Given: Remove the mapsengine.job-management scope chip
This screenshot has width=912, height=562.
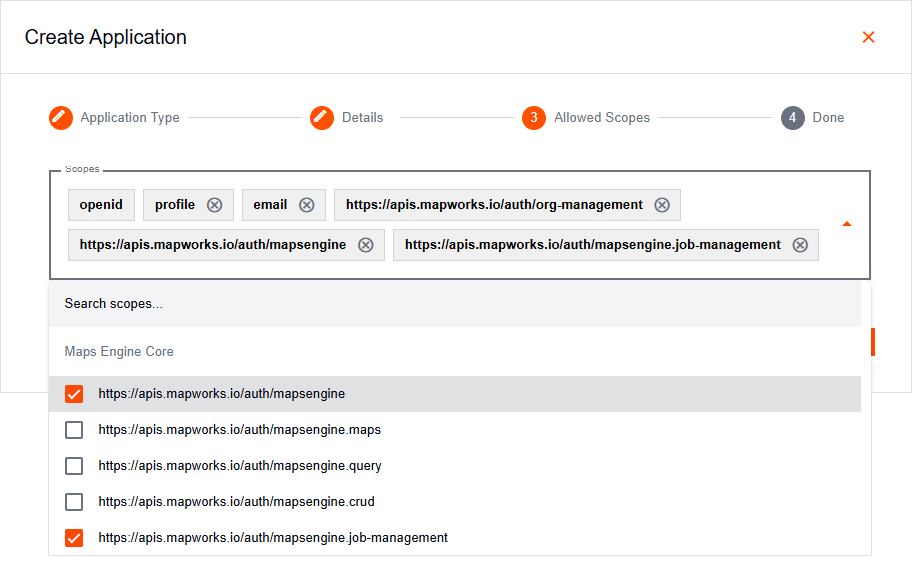Looking at the screenshot, I should click(x=800, y=245).
